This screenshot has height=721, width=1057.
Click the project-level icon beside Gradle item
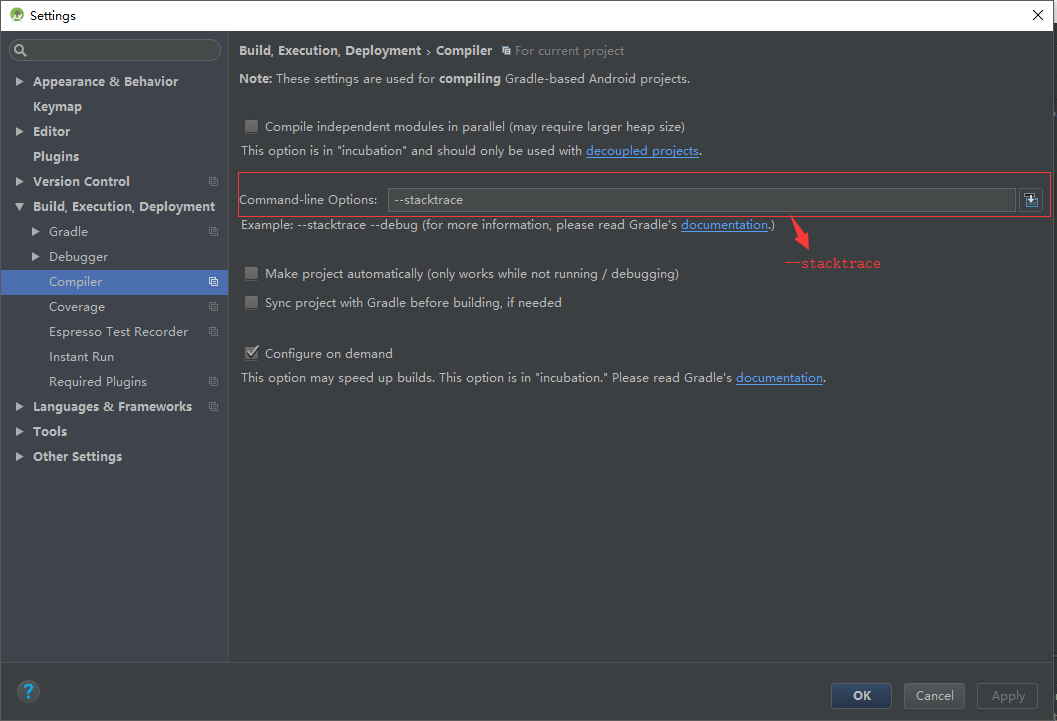(213, 232)
